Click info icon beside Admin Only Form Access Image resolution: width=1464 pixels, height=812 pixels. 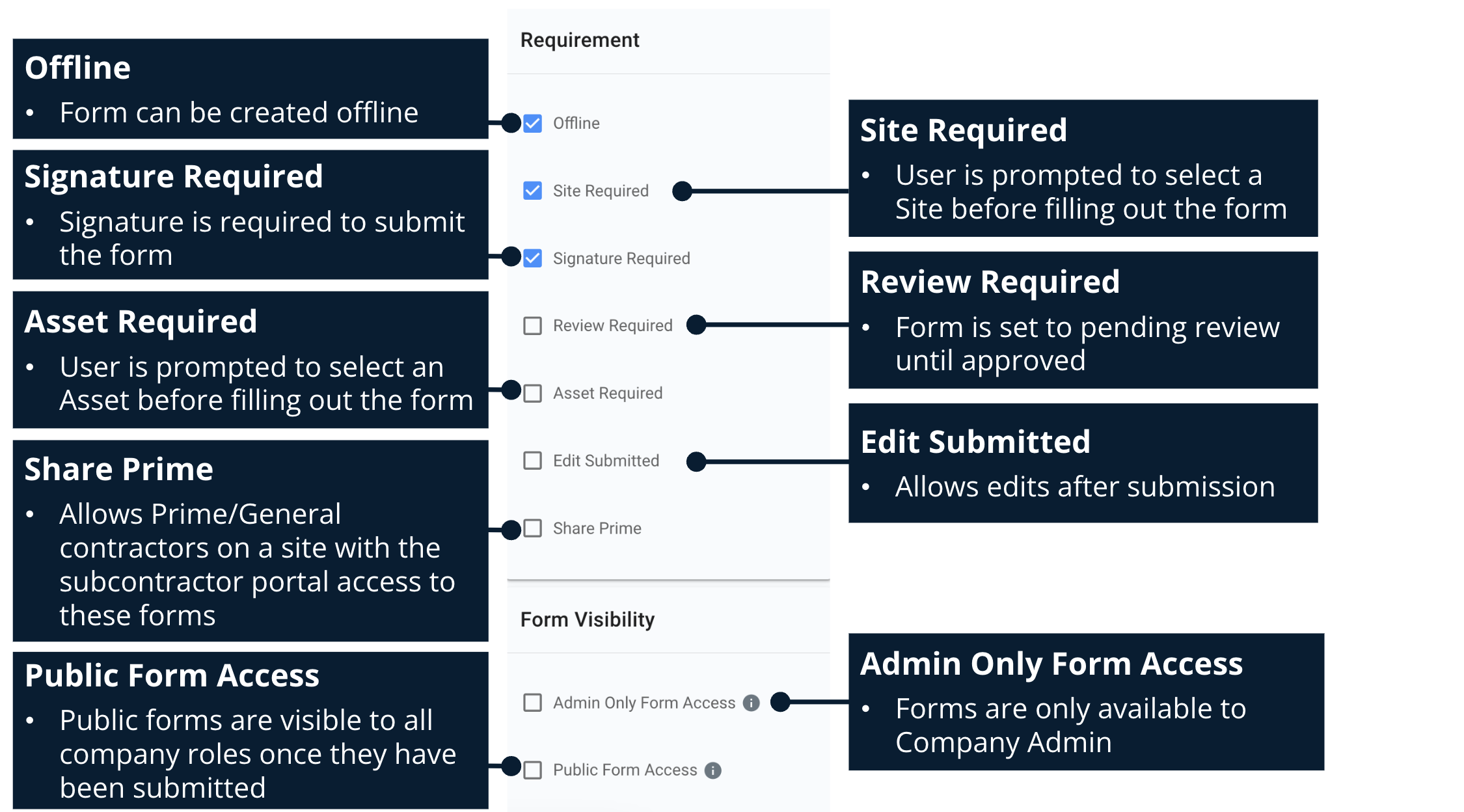pos(751,703)
